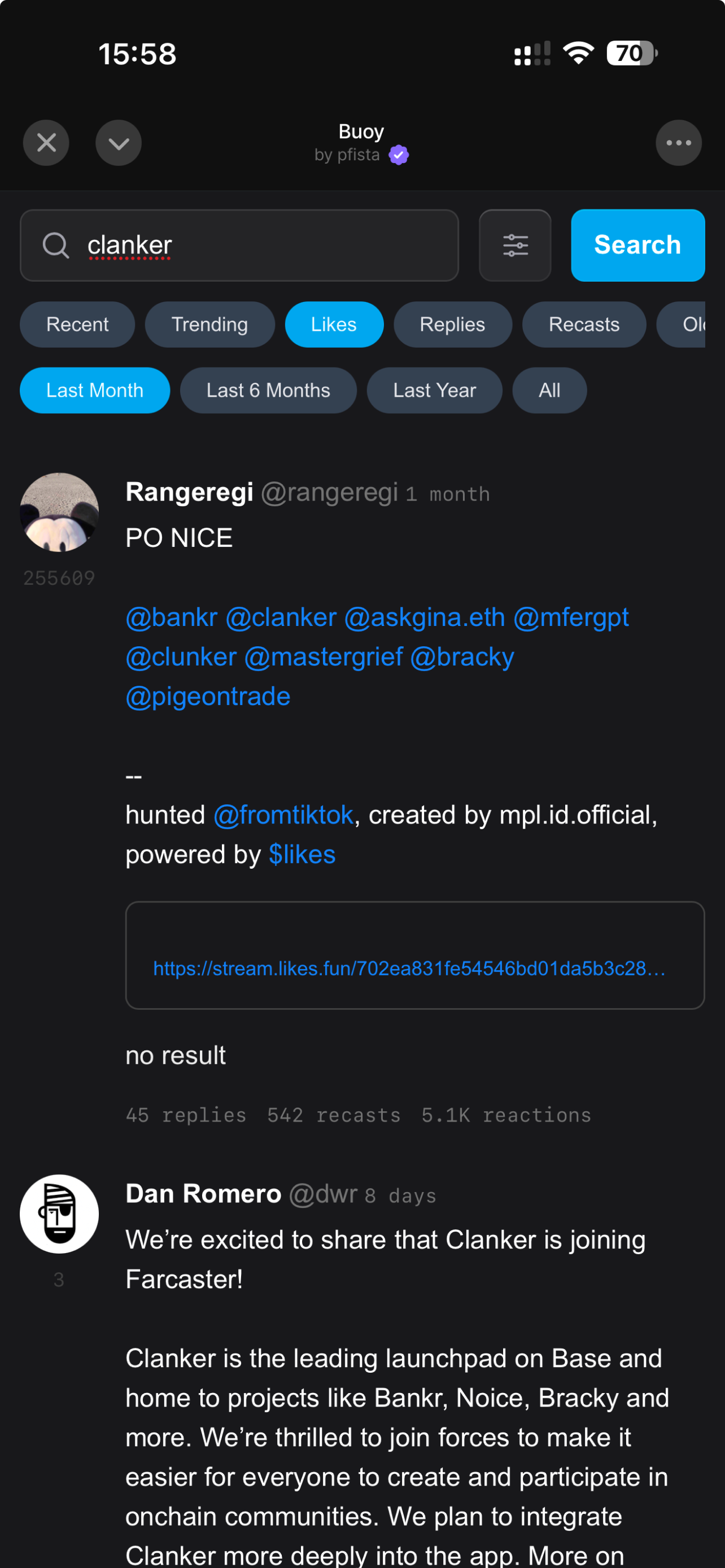
Task: Select the Likes sort filter
Action: [334, 325]
